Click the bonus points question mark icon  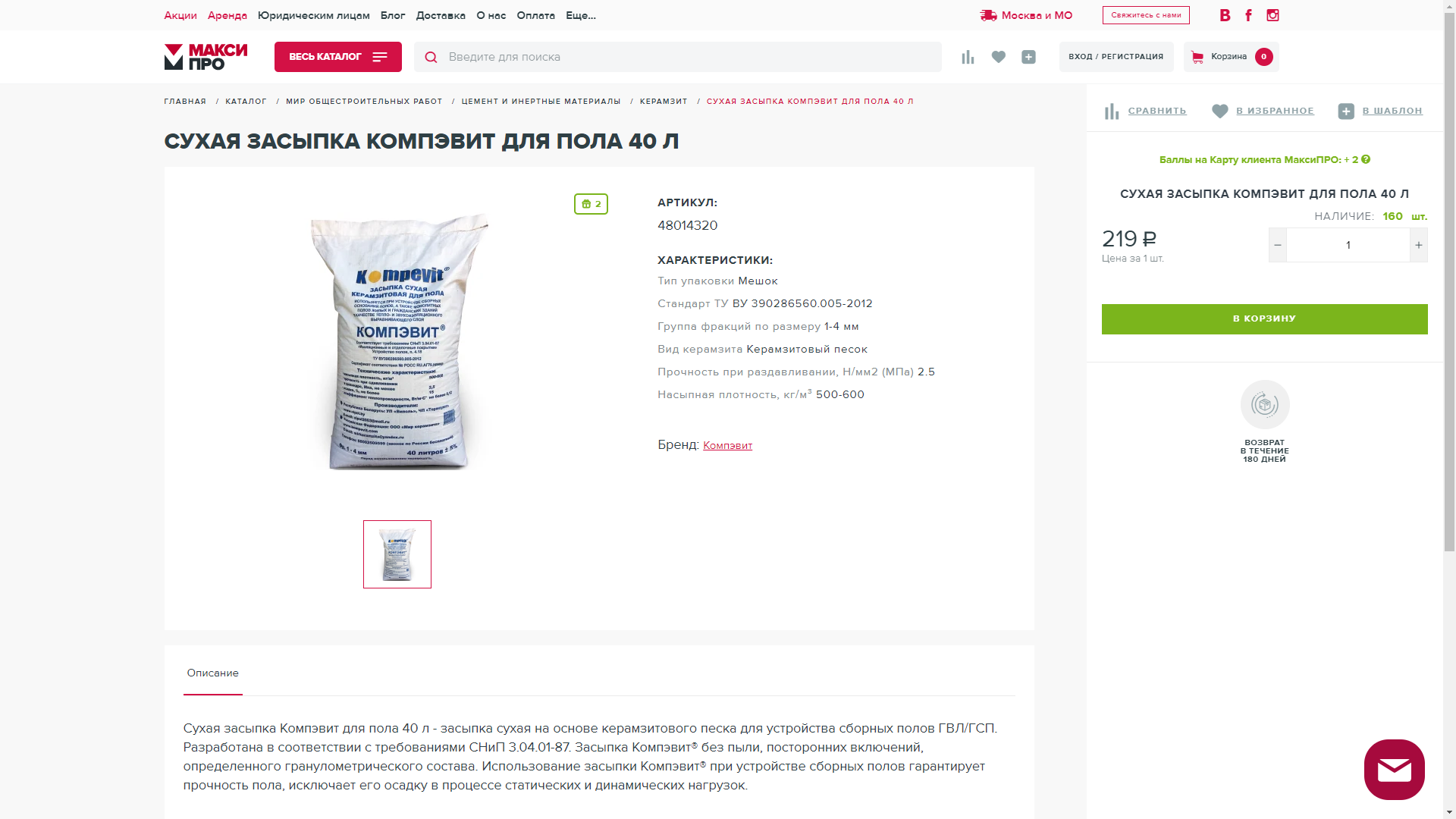tap(1366, 159)
